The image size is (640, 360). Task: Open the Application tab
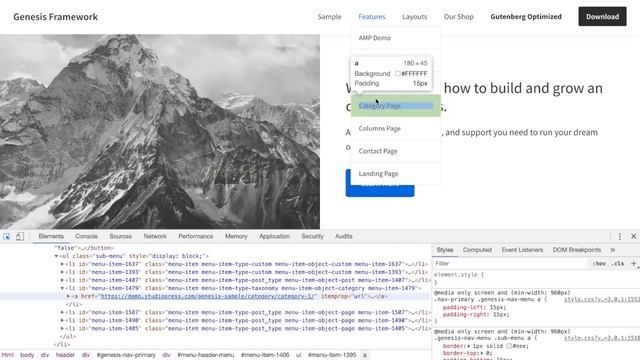274,236
